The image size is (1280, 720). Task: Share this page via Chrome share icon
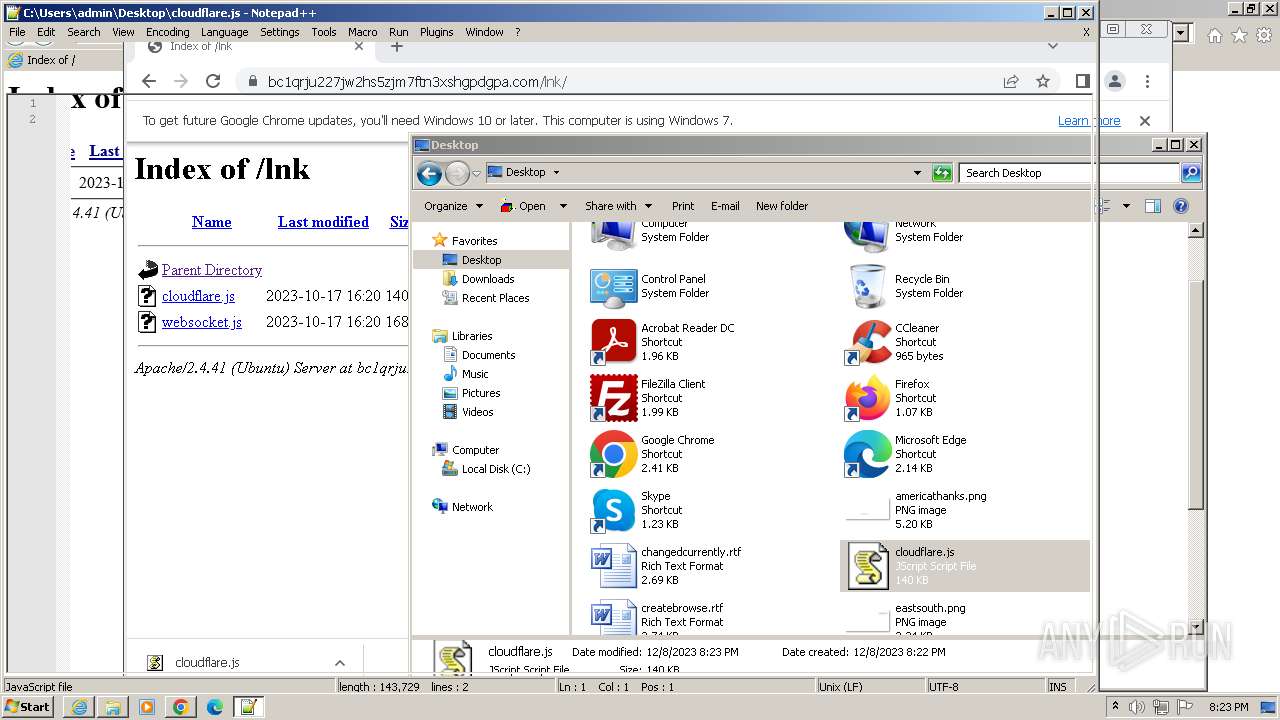tap(1011, 82)
